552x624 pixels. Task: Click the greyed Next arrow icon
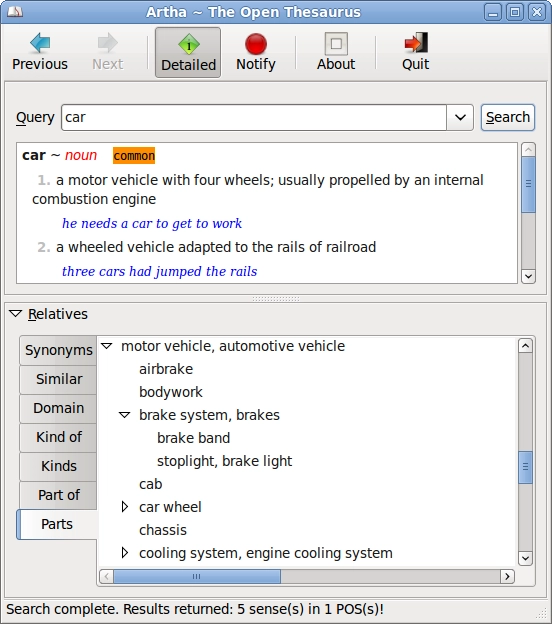(x=107, y=43)
